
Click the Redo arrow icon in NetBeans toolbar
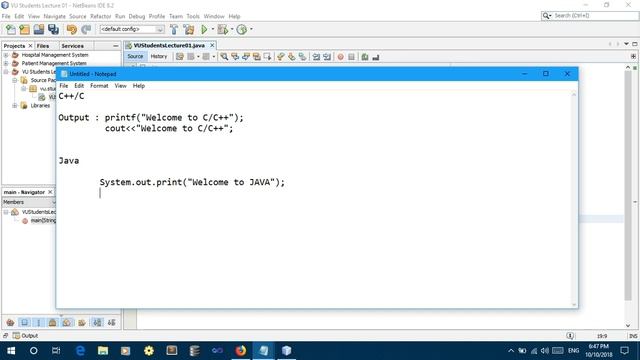tap(86, 29)
